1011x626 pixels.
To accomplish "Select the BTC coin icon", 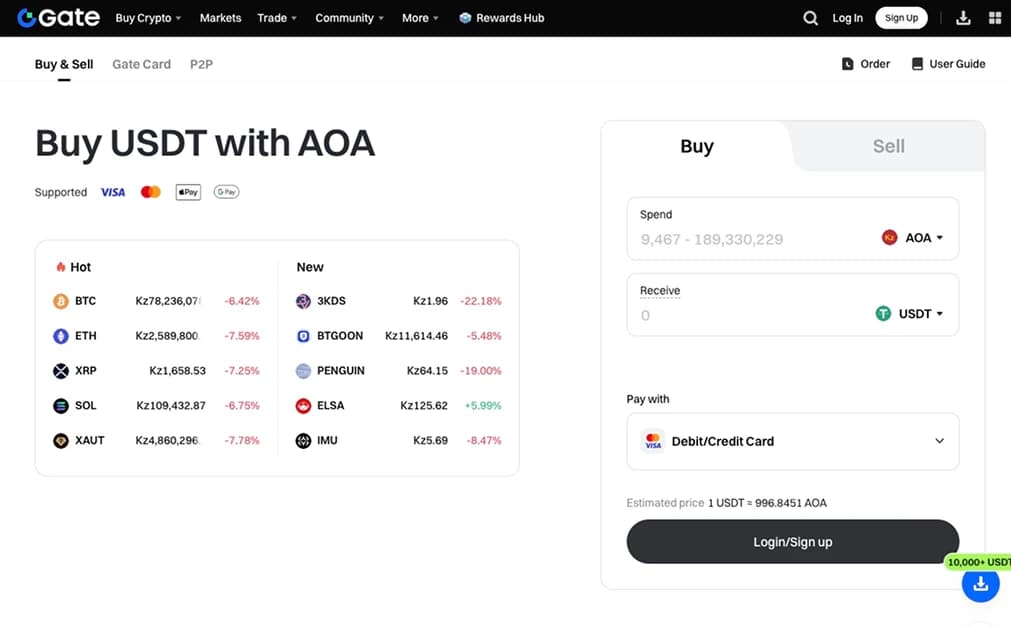I will click(61, 301).
